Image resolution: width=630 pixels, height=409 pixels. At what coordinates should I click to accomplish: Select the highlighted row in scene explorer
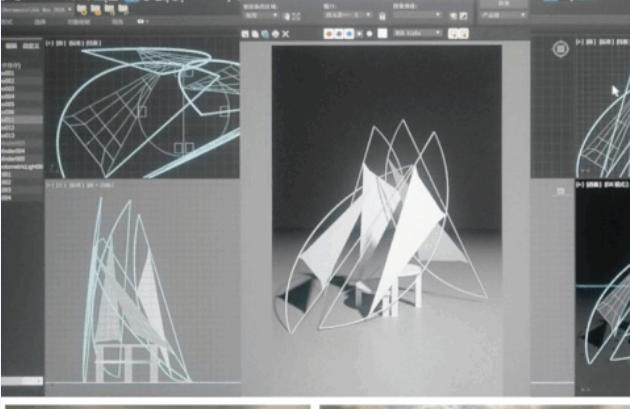click(x=22, y=120)
